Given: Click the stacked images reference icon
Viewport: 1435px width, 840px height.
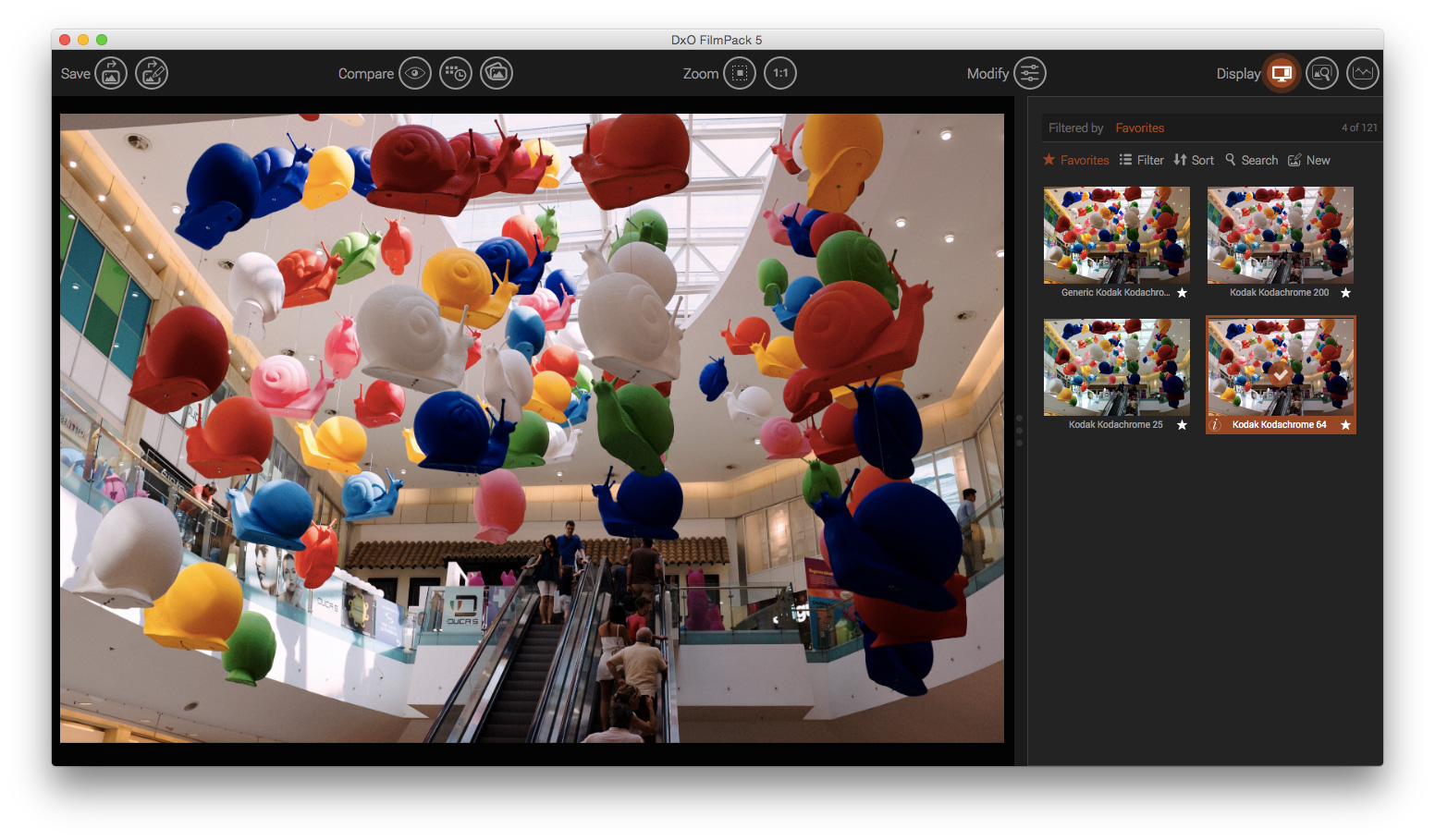Looking at the screenshot, I should click(497, 73).
